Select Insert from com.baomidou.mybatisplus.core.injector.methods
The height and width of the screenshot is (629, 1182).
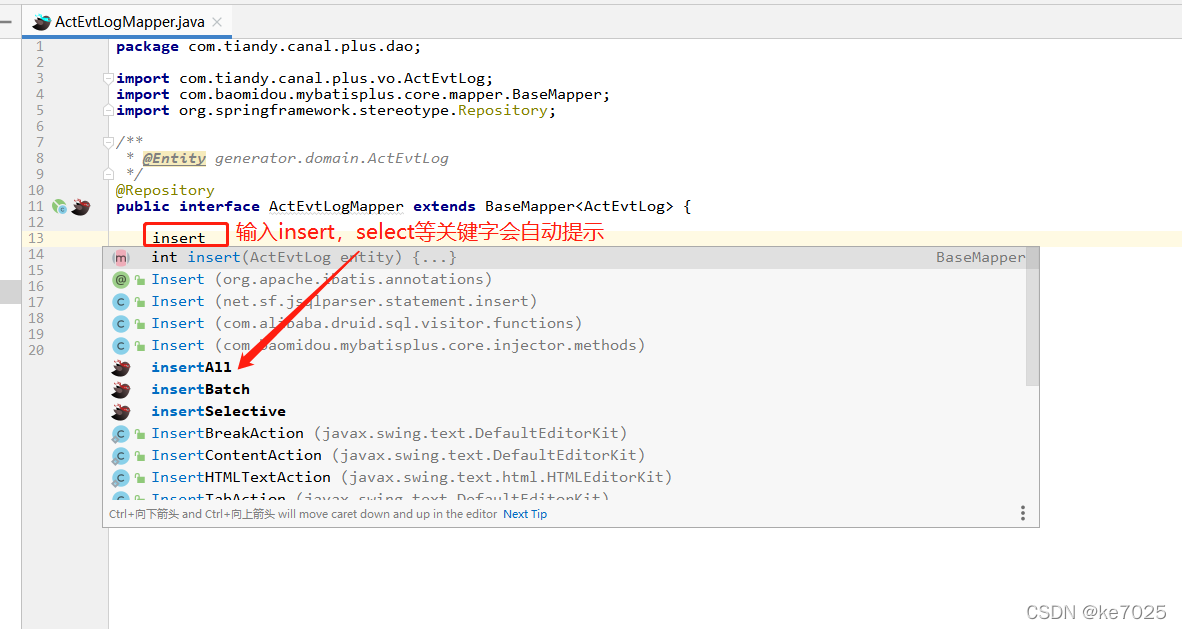coord(564,345)
